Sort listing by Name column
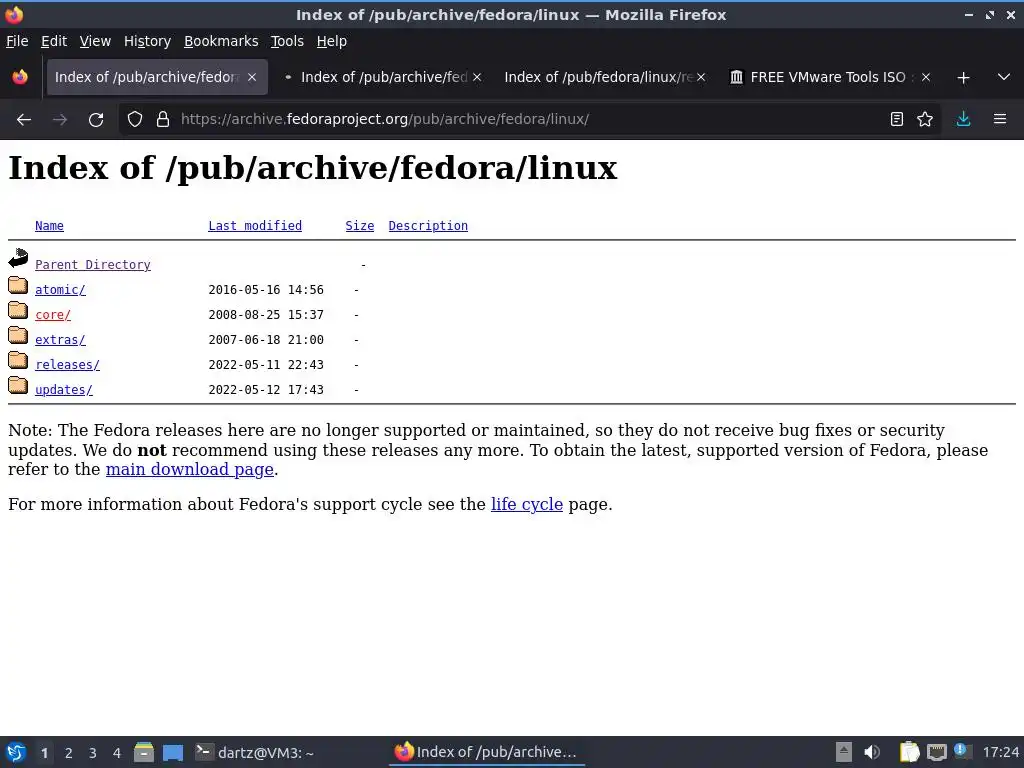 [49, 226]
